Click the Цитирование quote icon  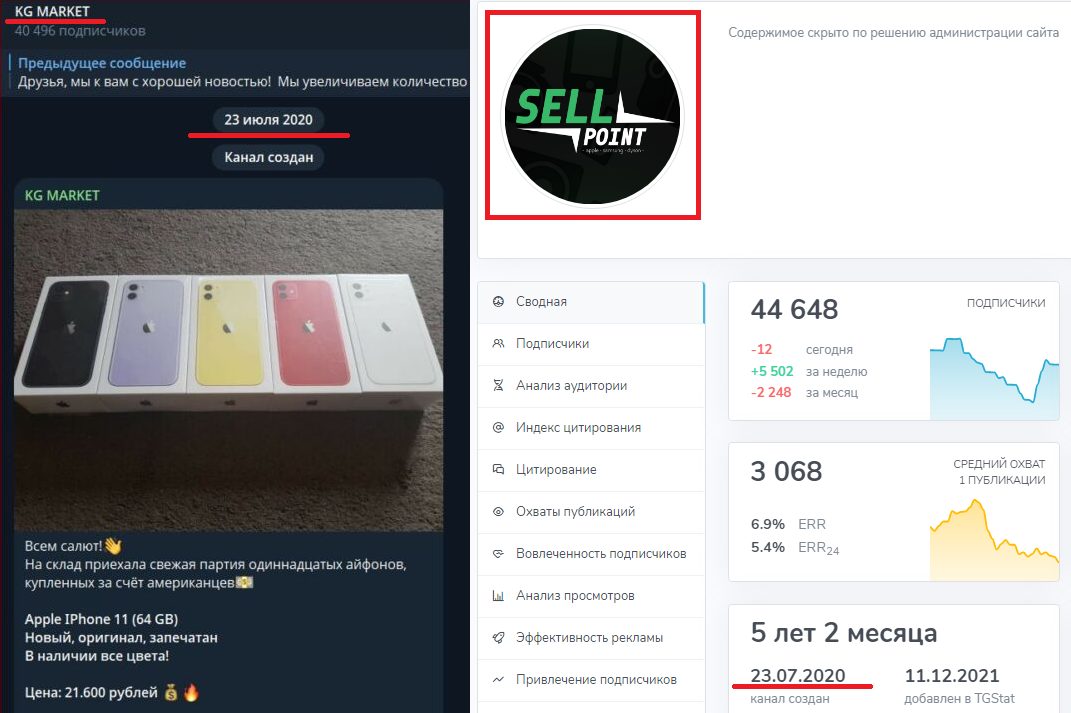pyautogui.click(x=499, y=469)
